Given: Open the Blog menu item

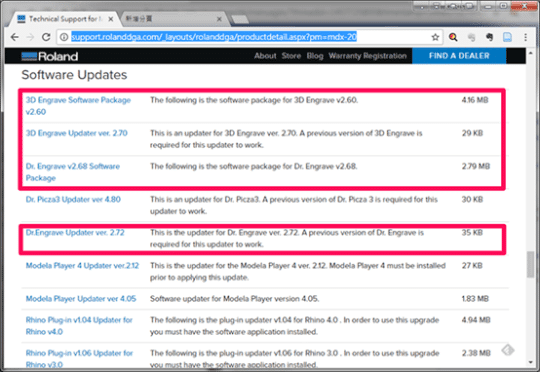Looking at the screenshot, I should [x=315, y=56].
